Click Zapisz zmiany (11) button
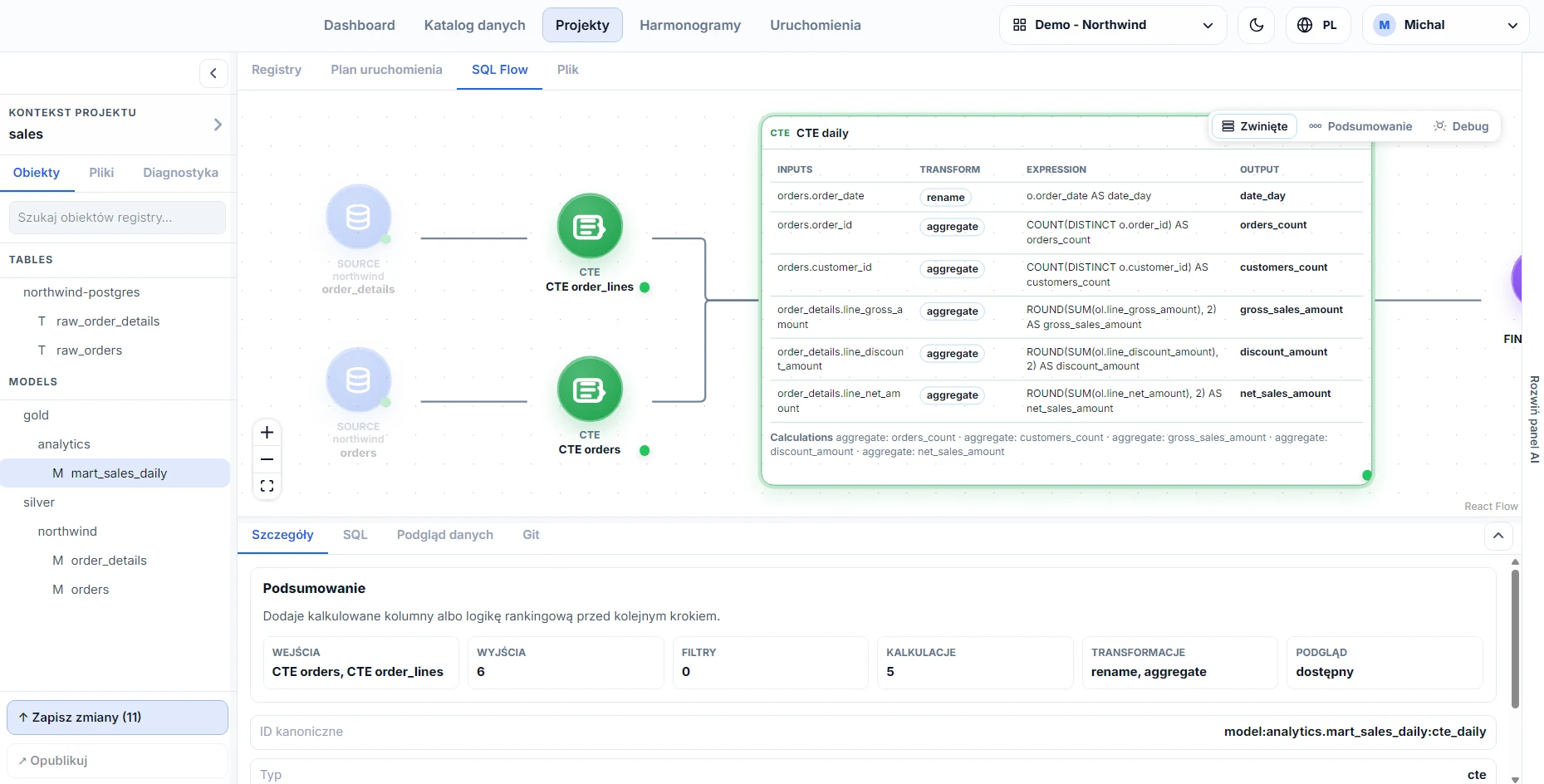The height and width of the screenshot is (784, 1544). (x=117, y=718)
